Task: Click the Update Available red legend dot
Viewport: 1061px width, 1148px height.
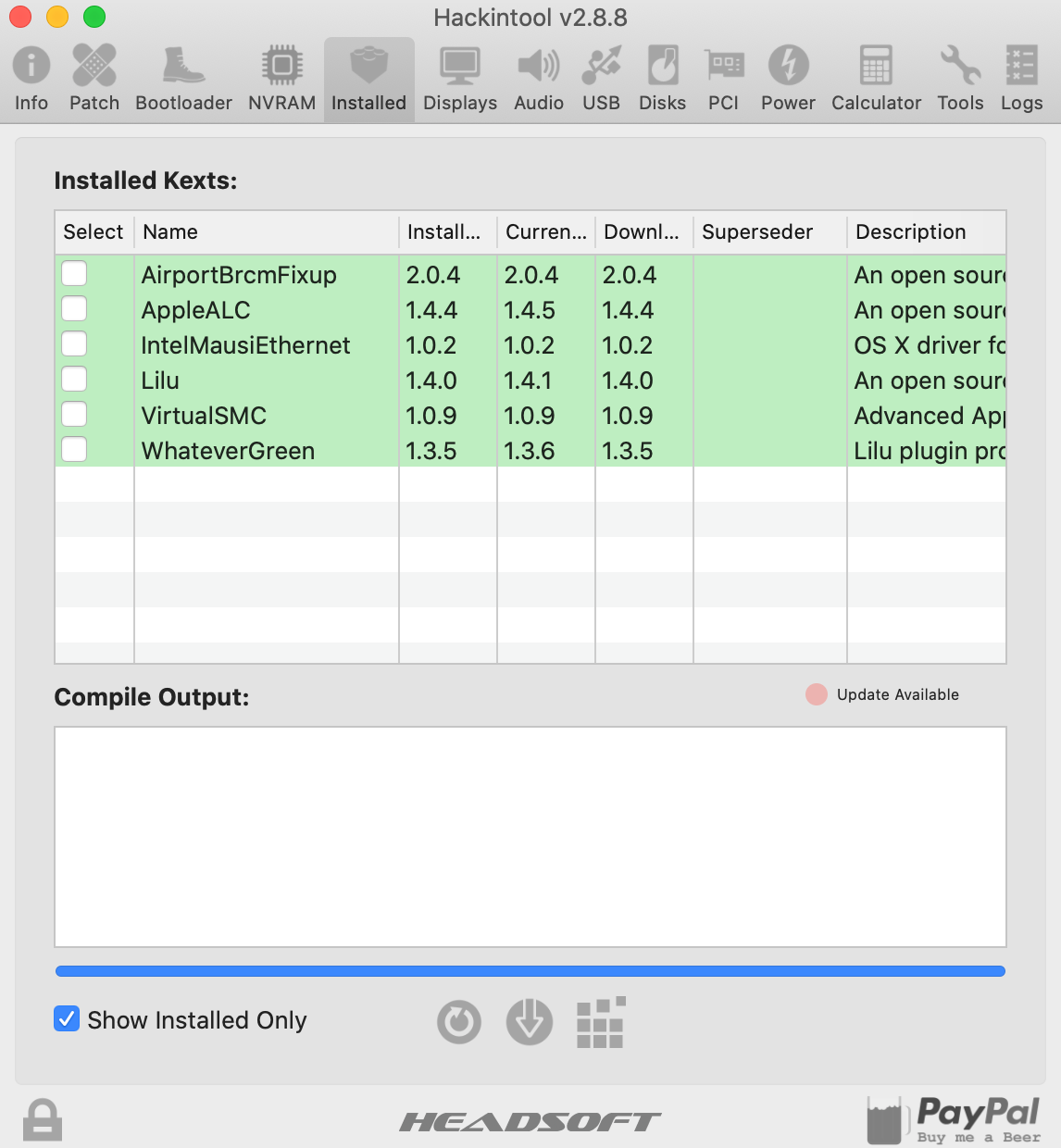Action: pyautogui.click(x=817, y=694)
